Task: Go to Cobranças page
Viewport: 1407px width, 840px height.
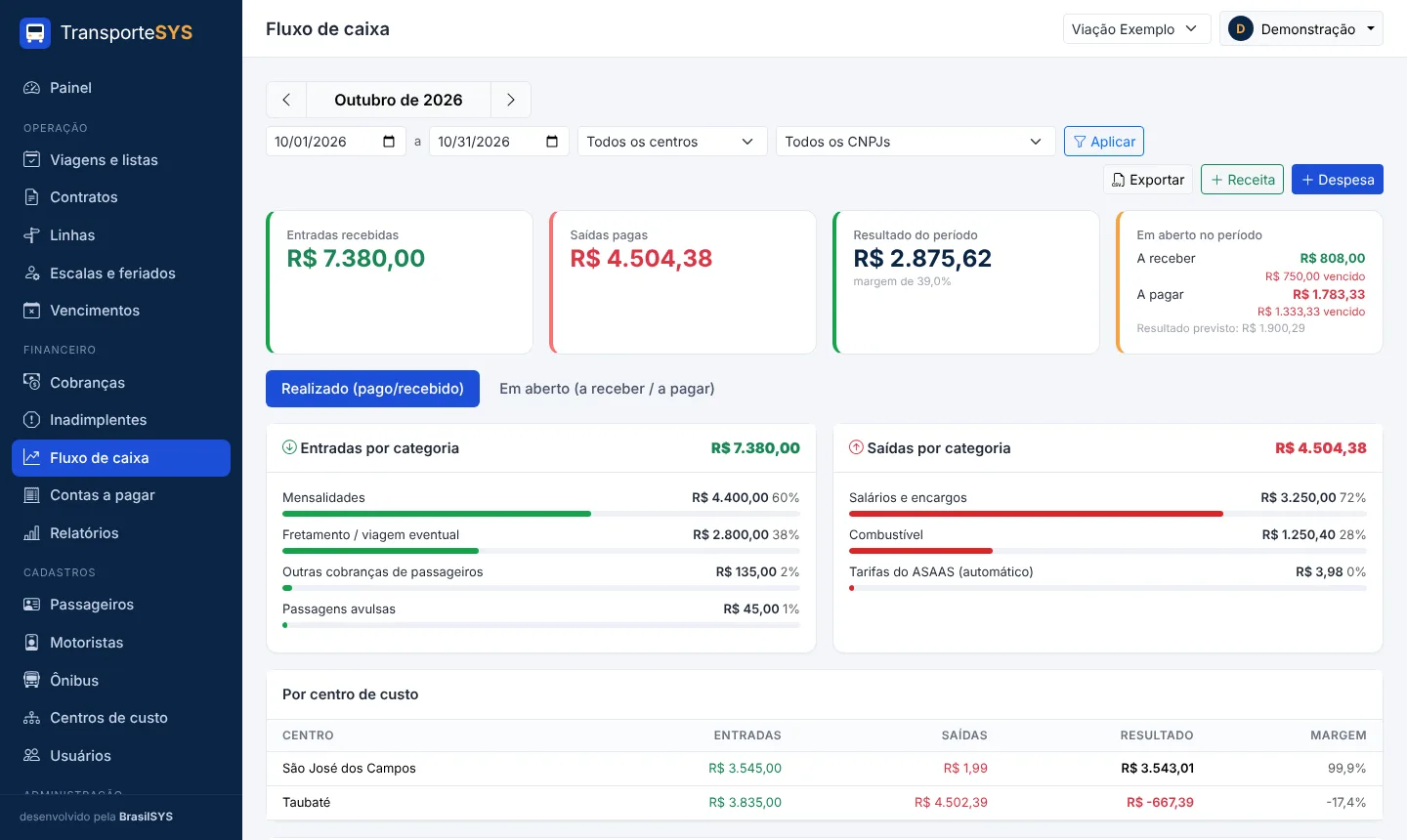Action: point(121,383)
